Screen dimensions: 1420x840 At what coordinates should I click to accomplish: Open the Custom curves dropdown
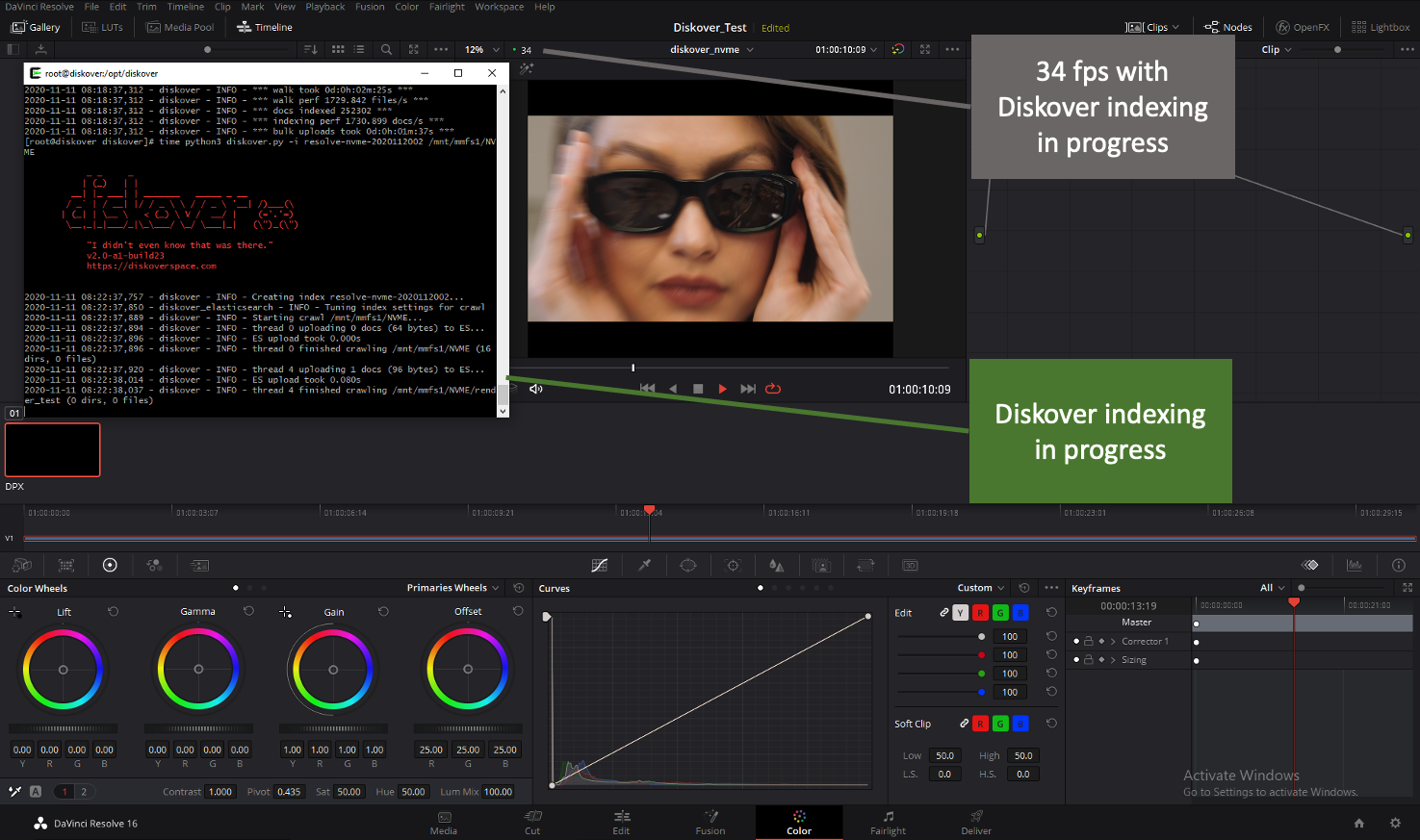[x=981, y=588]
